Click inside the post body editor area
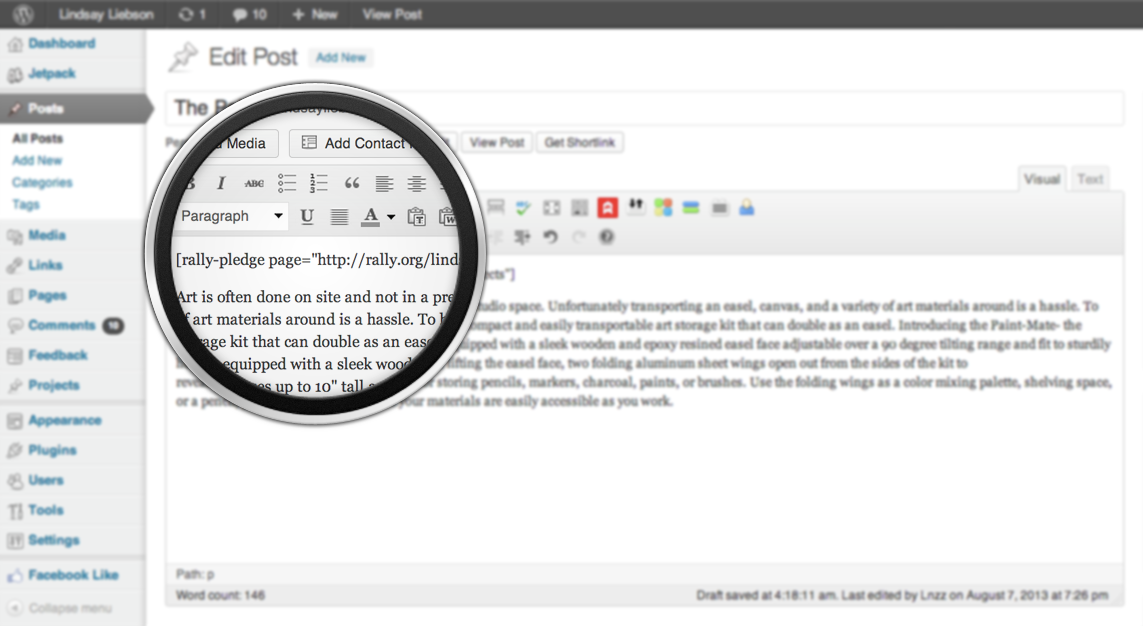The height and width of the screenshot is (626, 1143). (644, 408)
